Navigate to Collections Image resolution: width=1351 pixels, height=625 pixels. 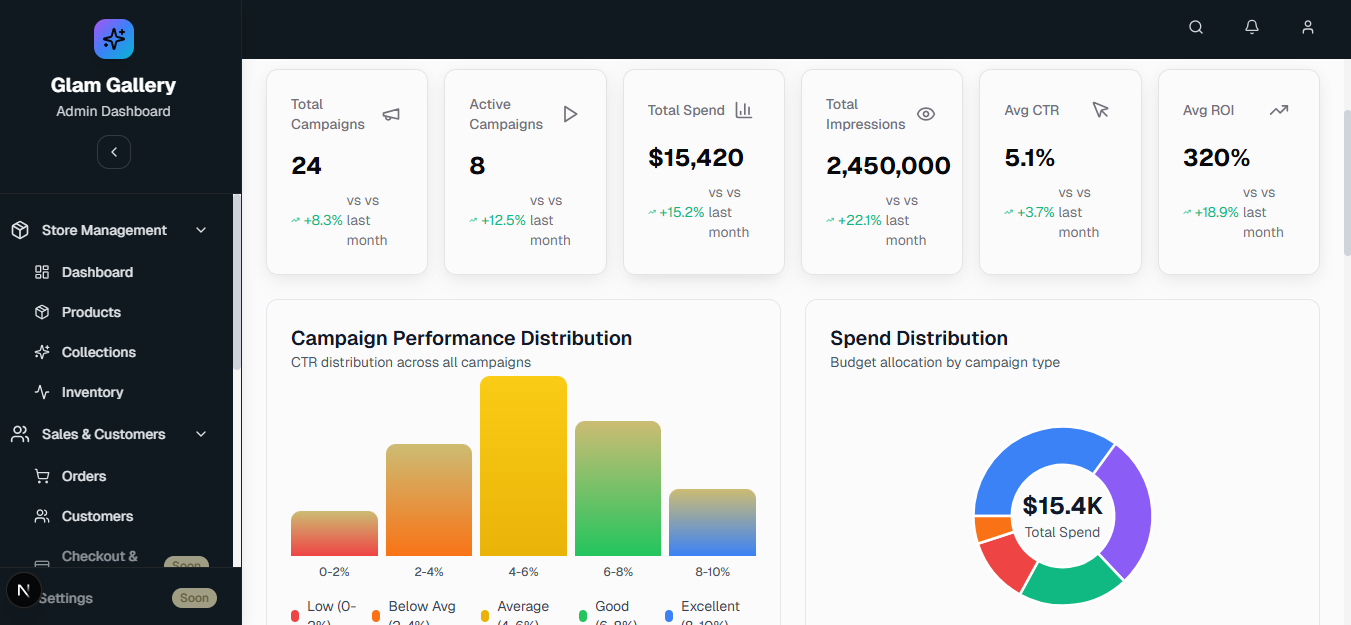98,352
